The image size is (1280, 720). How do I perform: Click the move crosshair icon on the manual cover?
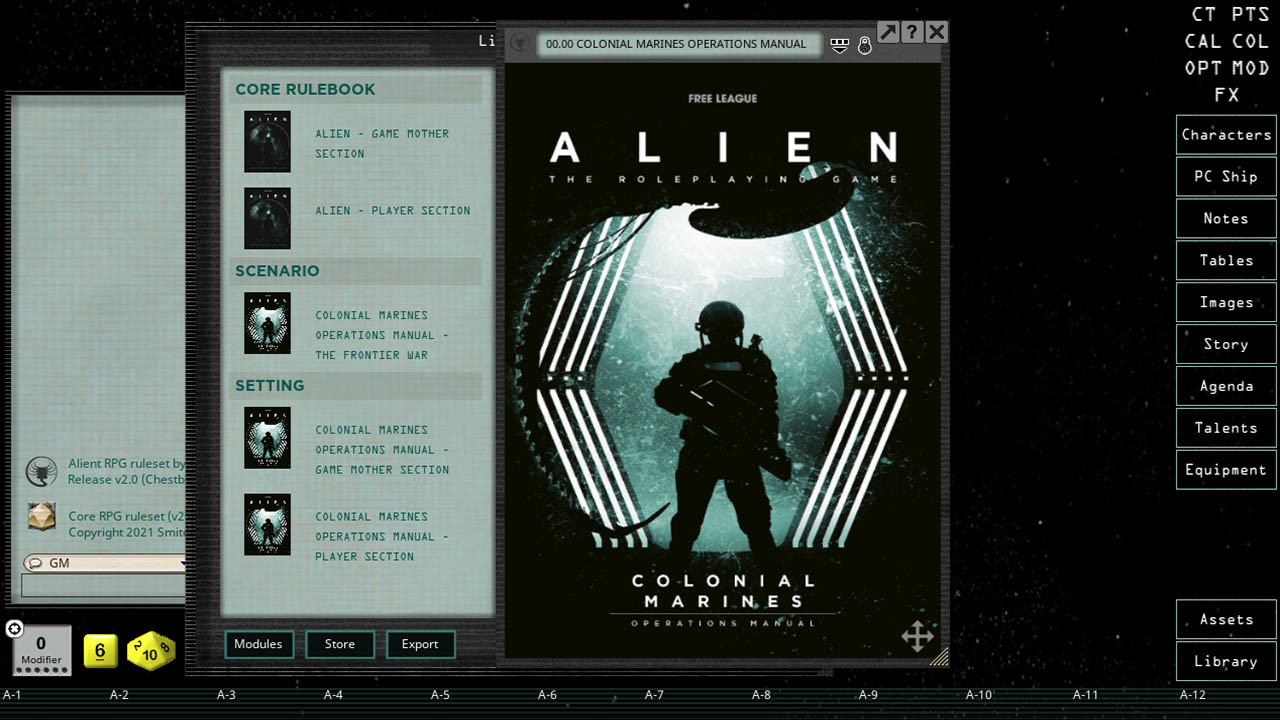(917, 634)
